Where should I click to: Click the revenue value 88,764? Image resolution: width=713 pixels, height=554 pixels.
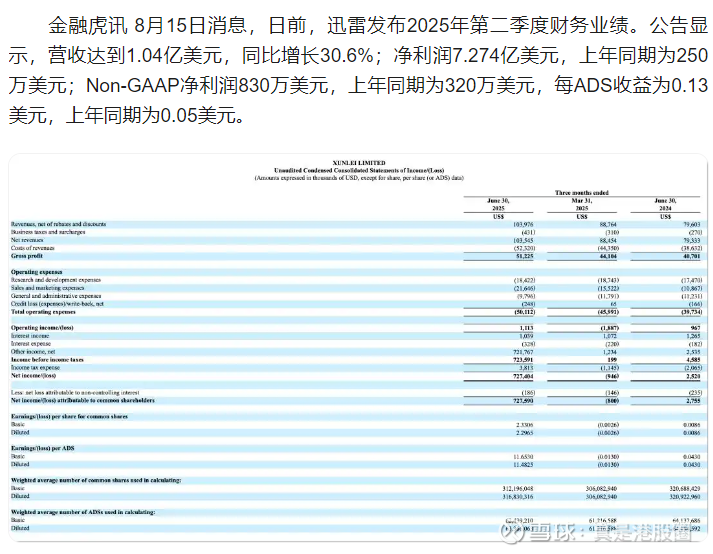[608, 225]
